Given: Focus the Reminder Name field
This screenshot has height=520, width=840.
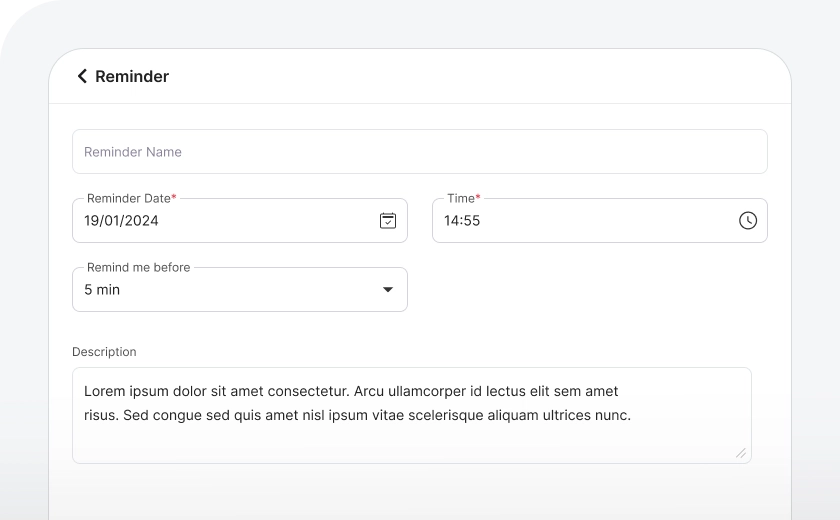Looking at the screenshot, I should click(420, 152).
